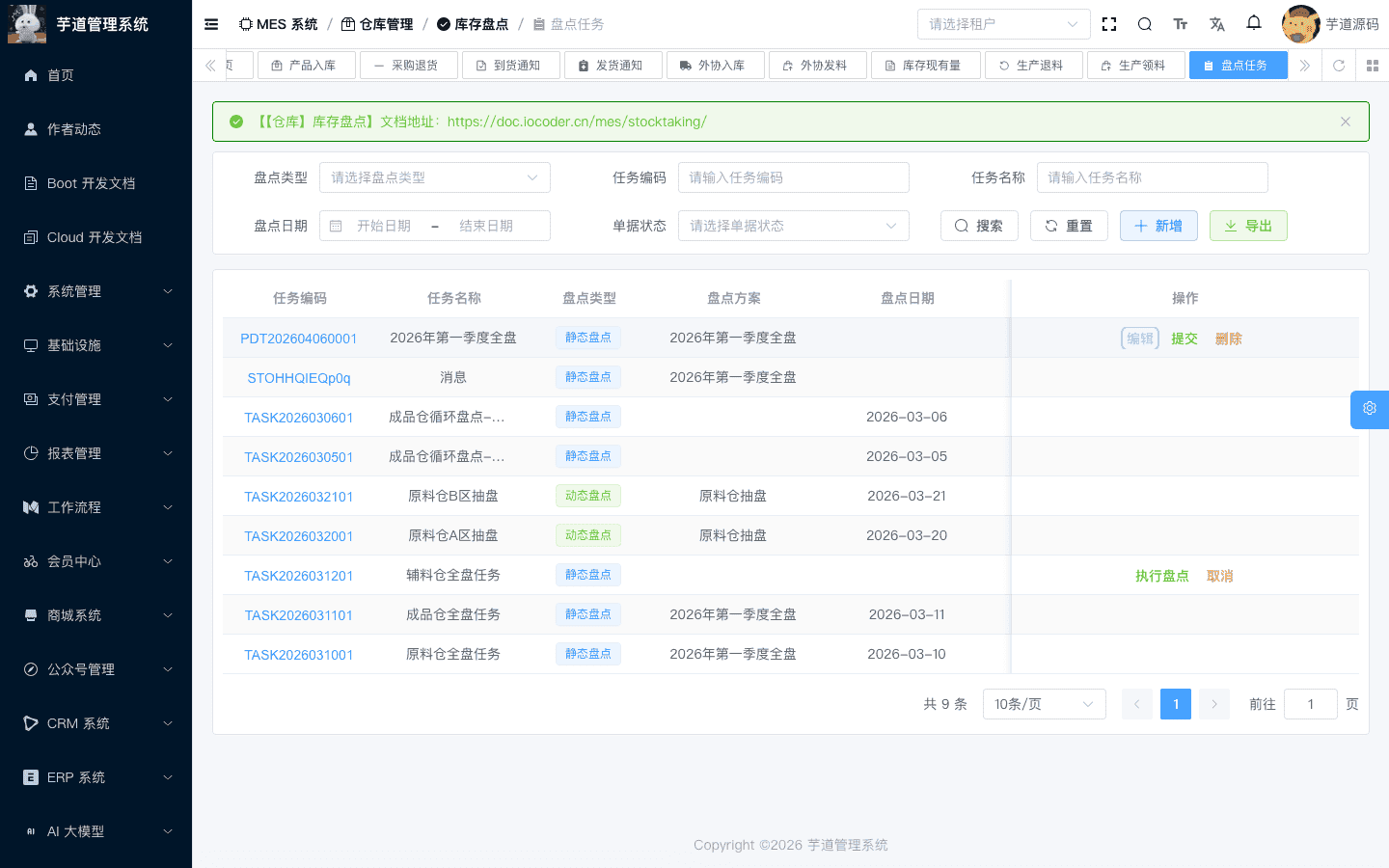Open the language switch icon
1389x868 pixels.
pyautogui.click(x=1216, y=23)
